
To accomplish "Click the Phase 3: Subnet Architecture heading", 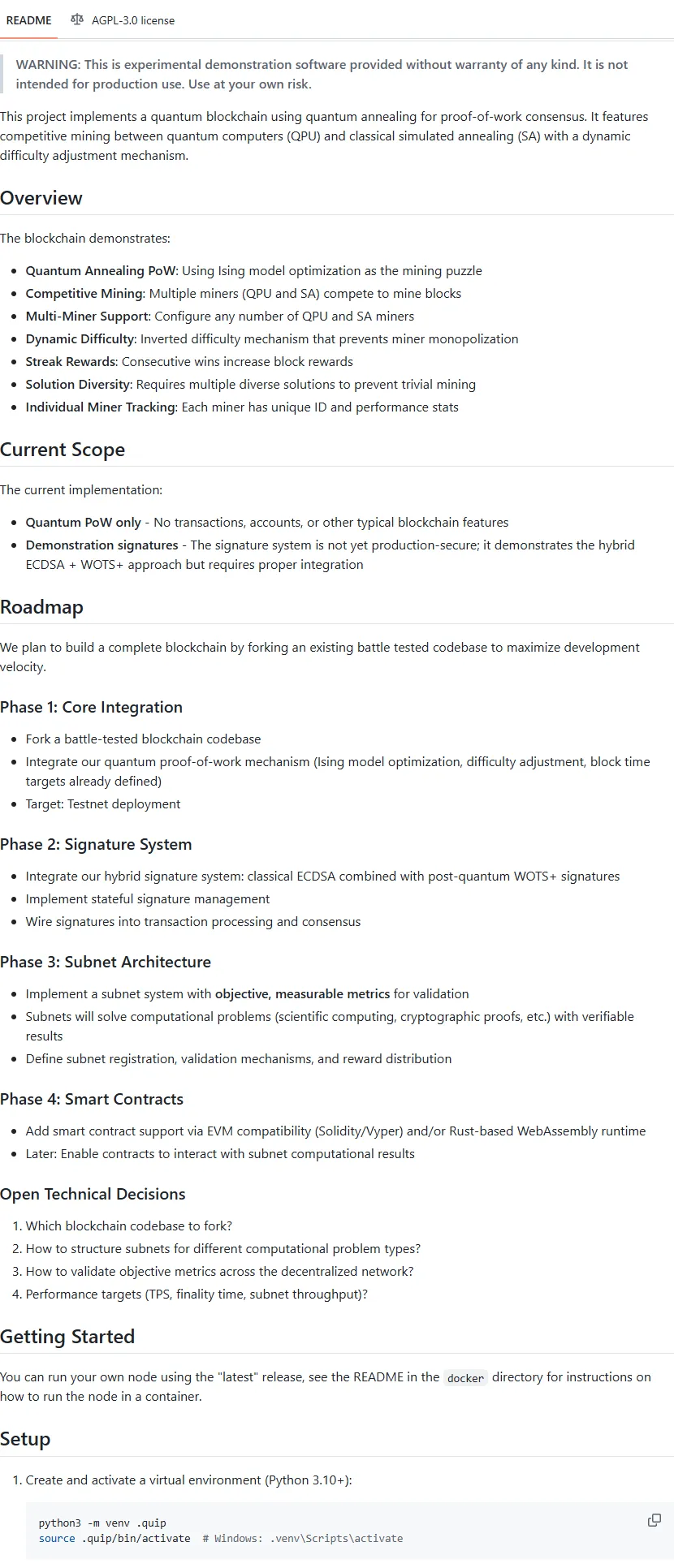I will tap(106, 962).
